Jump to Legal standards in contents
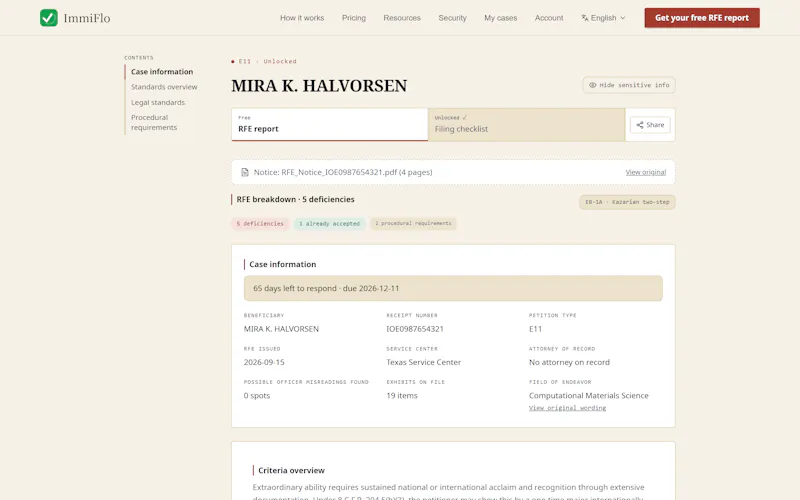800x500 pixels. pos(158,103)
